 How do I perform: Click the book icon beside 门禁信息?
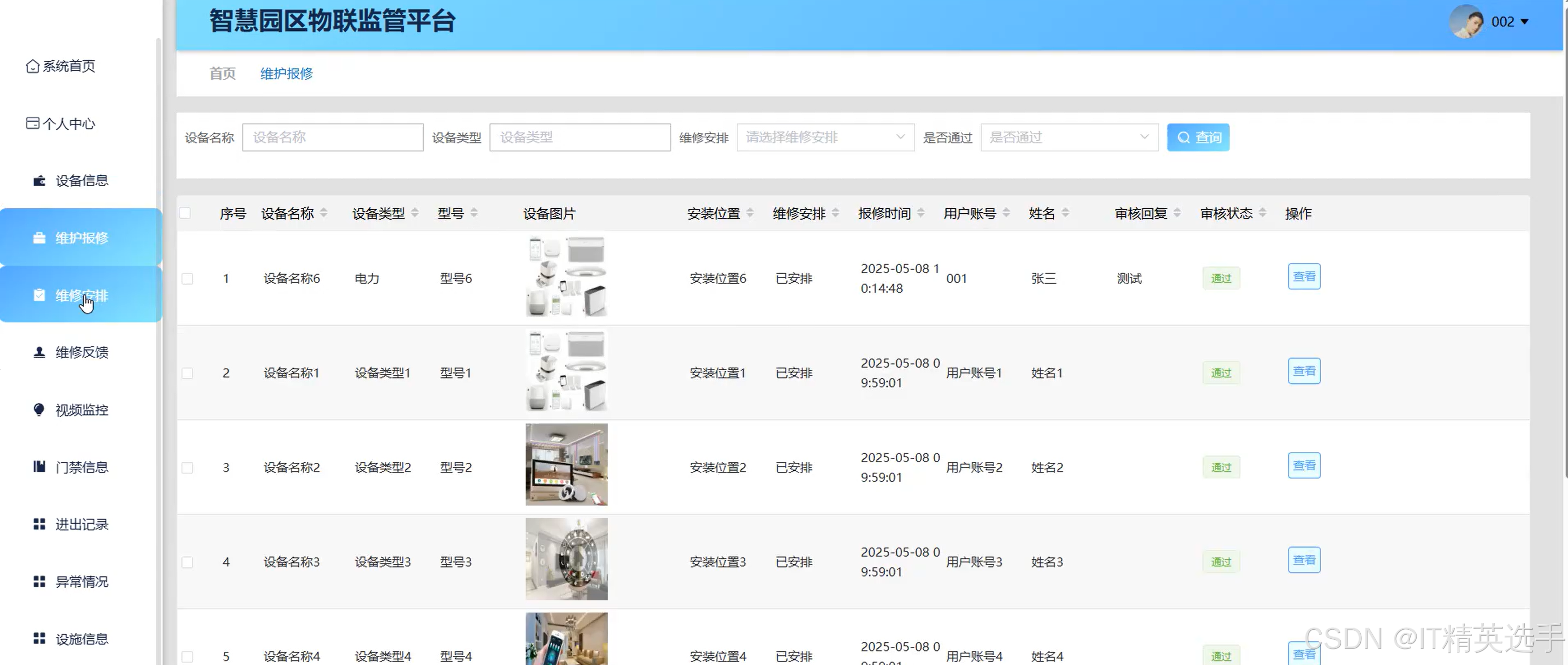coord(40,467)
